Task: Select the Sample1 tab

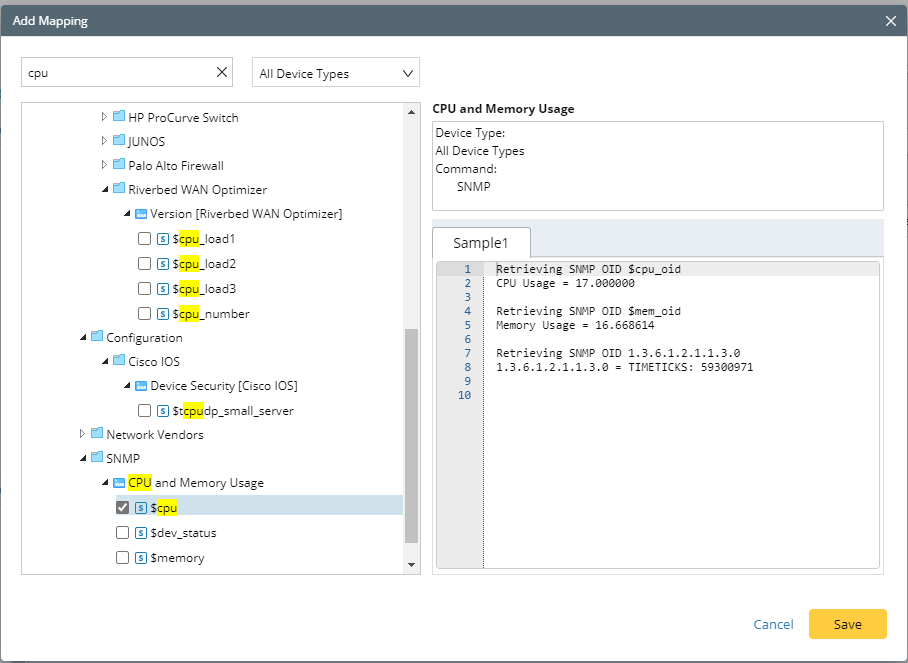Action: (x=481, y=243)
